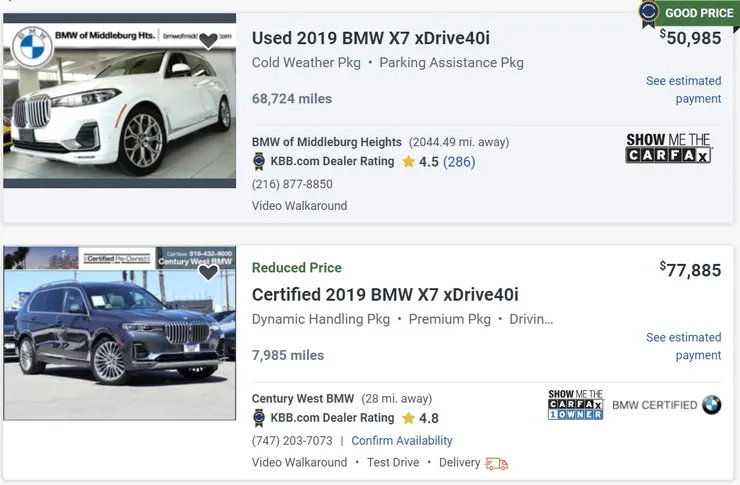Click the Good Price badge icon

tap(650, 13)
